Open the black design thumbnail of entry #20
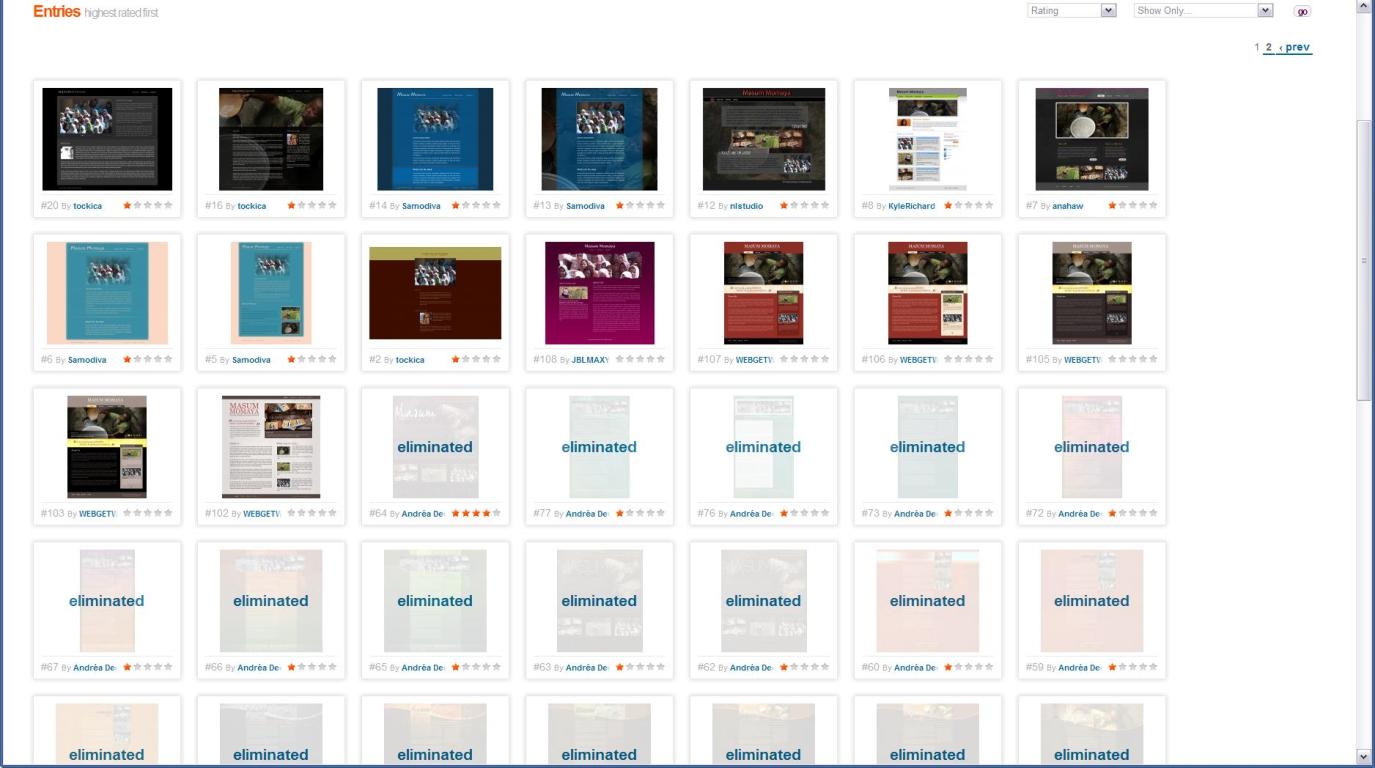 [x=107, y=139]
